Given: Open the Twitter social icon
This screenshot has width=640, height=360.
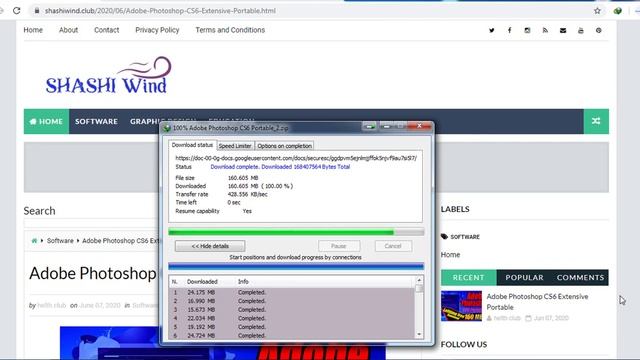Looking at the screenshot, I should pyautogui.click(x=492, y=30).
